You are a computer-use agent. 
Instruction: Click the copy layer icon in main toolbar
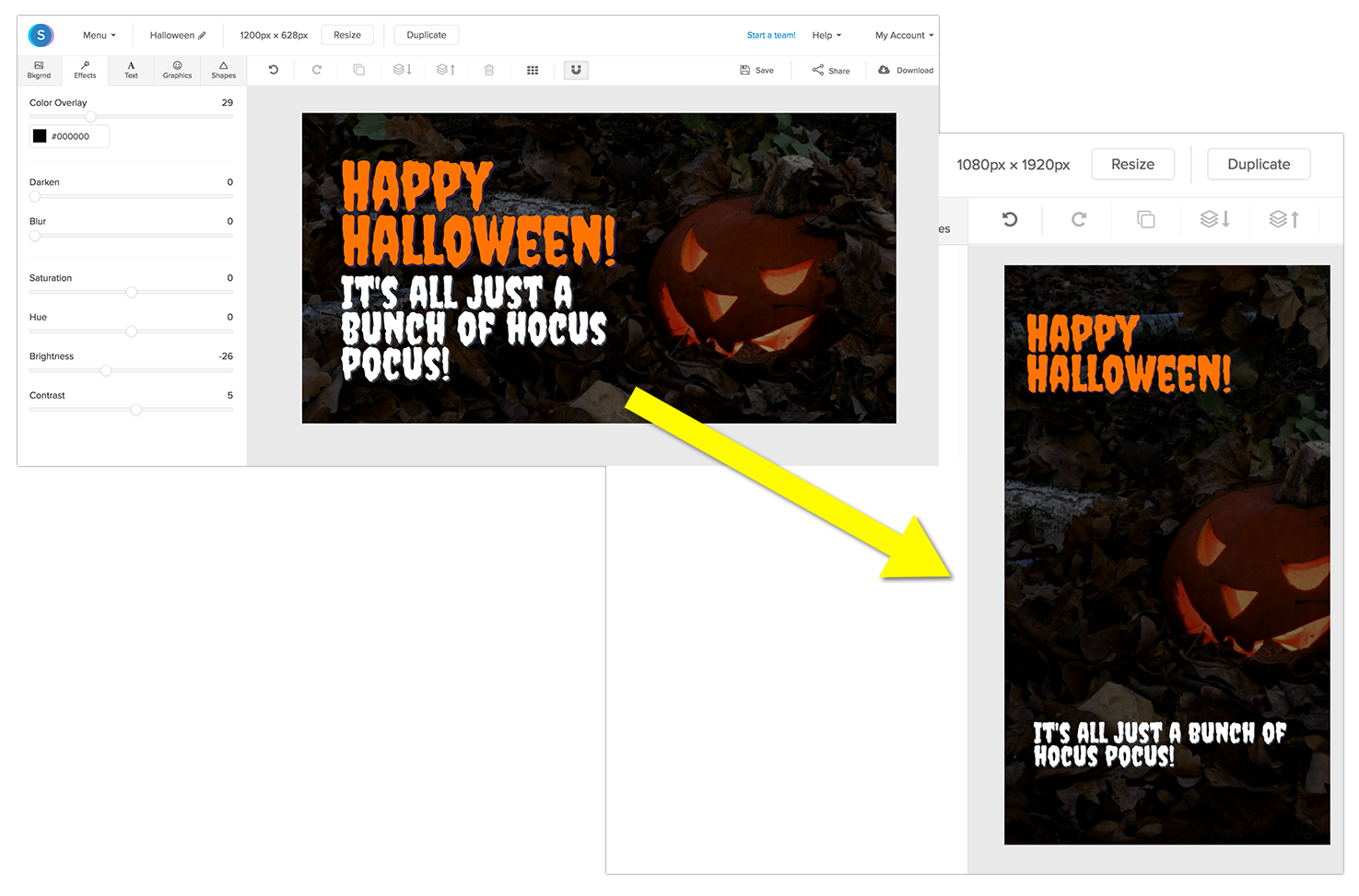(x=359, y=70)
